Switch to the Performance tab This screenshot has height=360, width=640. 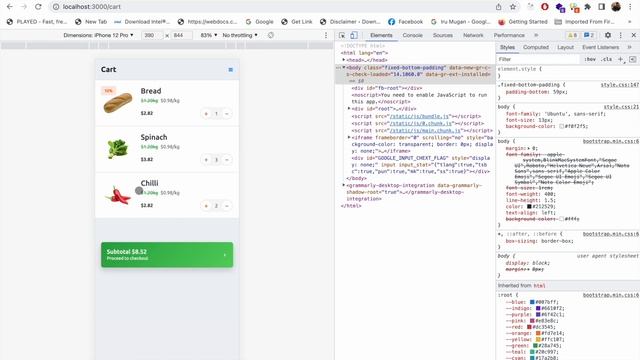509,36
